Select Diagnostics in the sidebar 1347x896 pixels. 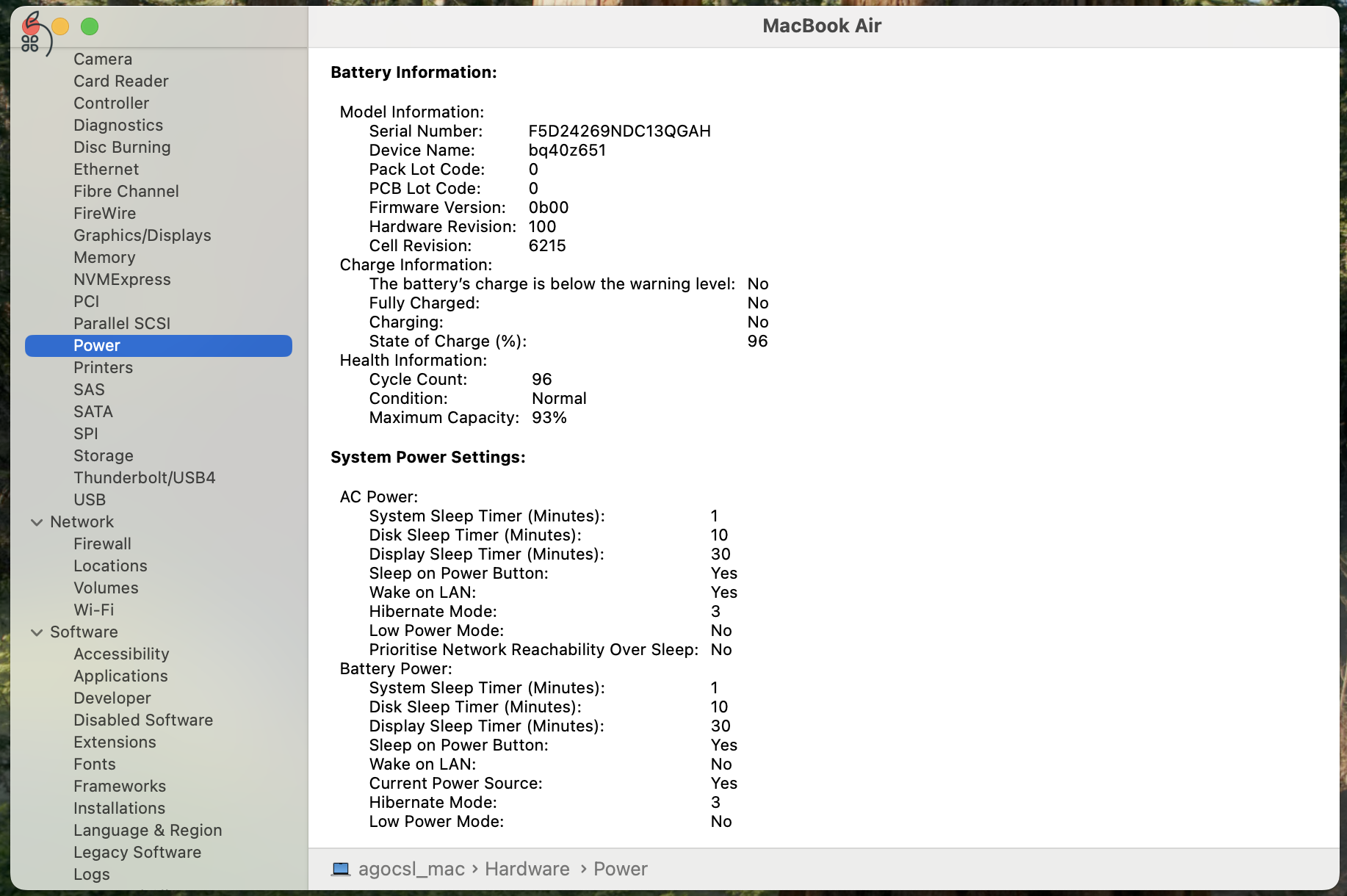click(x=118, y=125)
